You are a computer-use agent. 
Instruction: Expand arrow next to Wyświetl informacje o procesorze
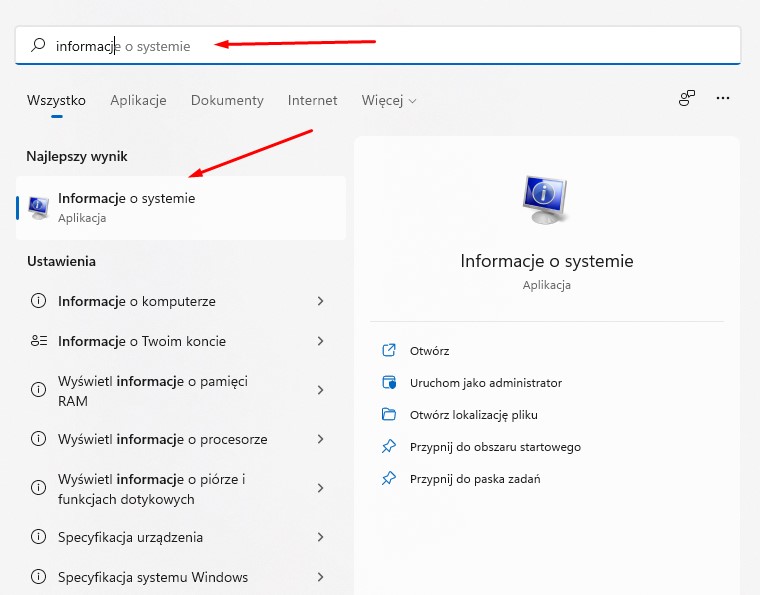tap(320, 439)
